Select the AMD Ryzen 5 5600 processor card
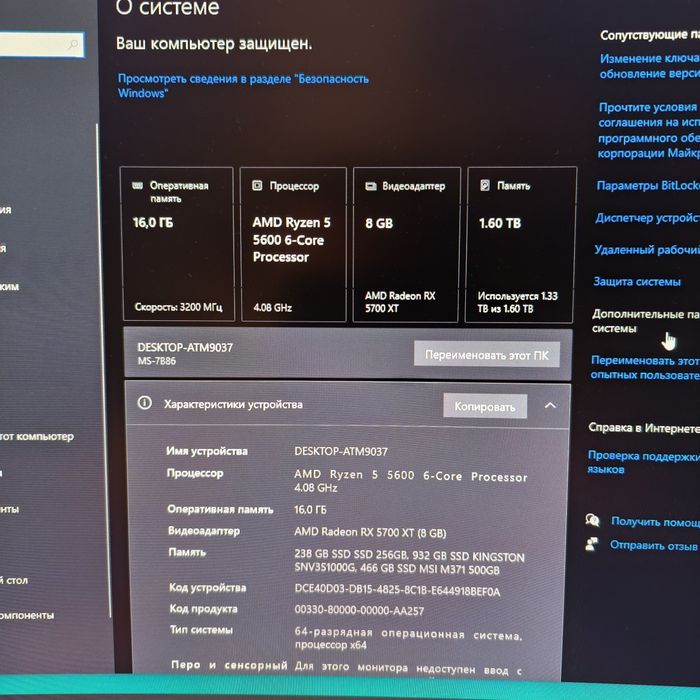The height and width of the screenshot is (700, 700). pos(294,244)
